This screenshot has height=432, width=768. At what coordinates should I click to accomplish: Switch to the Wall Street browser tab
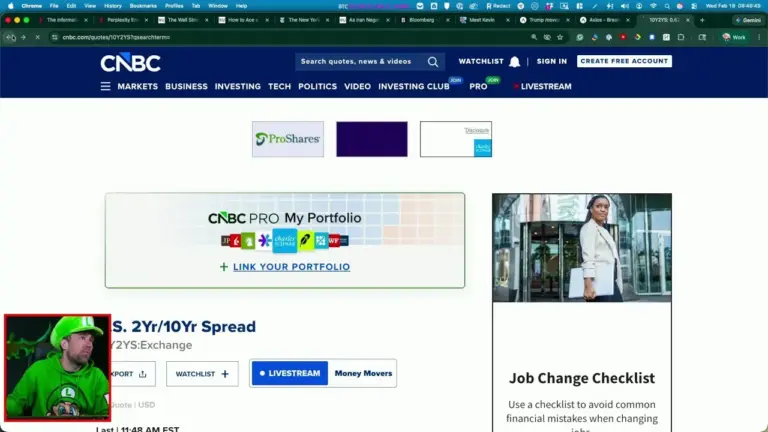click(183, 20)
